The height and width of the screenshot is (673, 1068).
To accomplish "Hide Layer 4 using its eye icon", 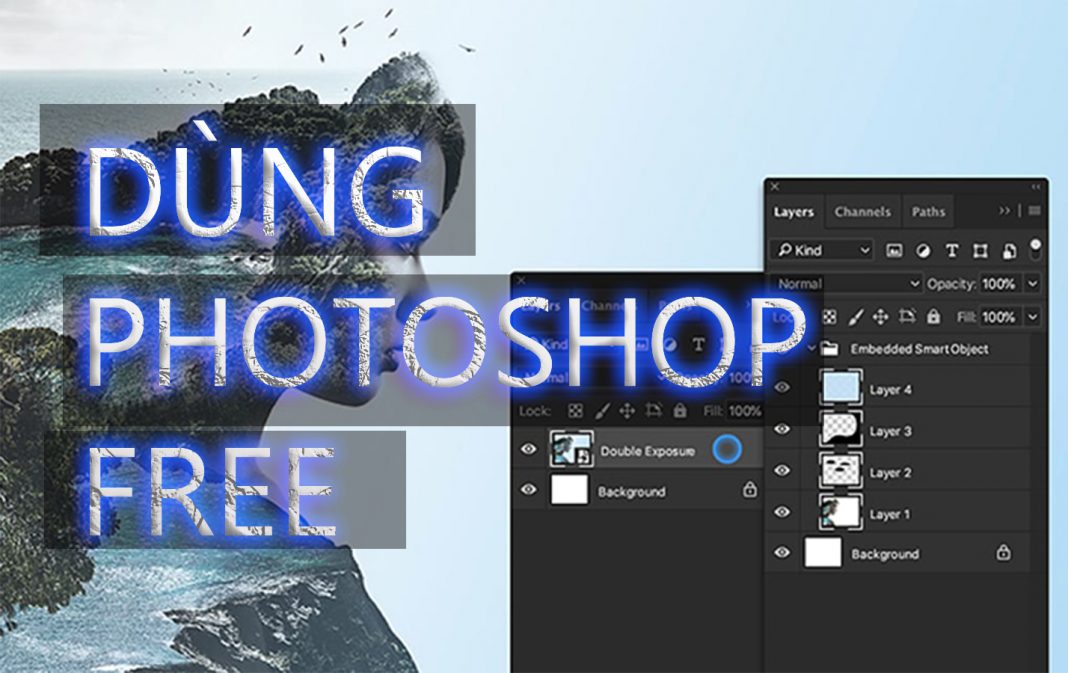I will (782, 388).
